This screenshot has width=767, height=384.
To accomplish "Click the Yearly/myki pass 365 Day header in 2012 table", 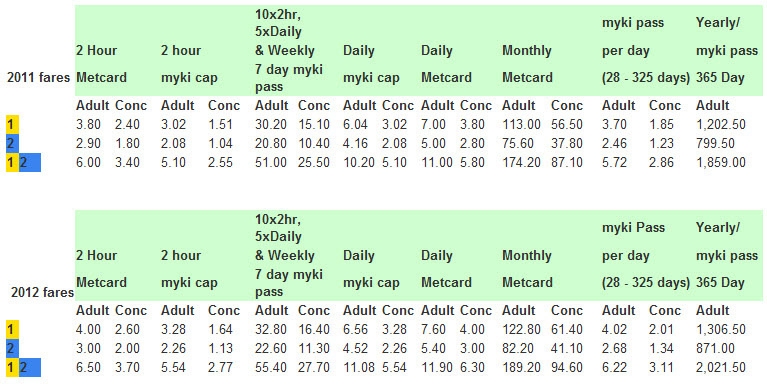I will click(x=727, y=255).
